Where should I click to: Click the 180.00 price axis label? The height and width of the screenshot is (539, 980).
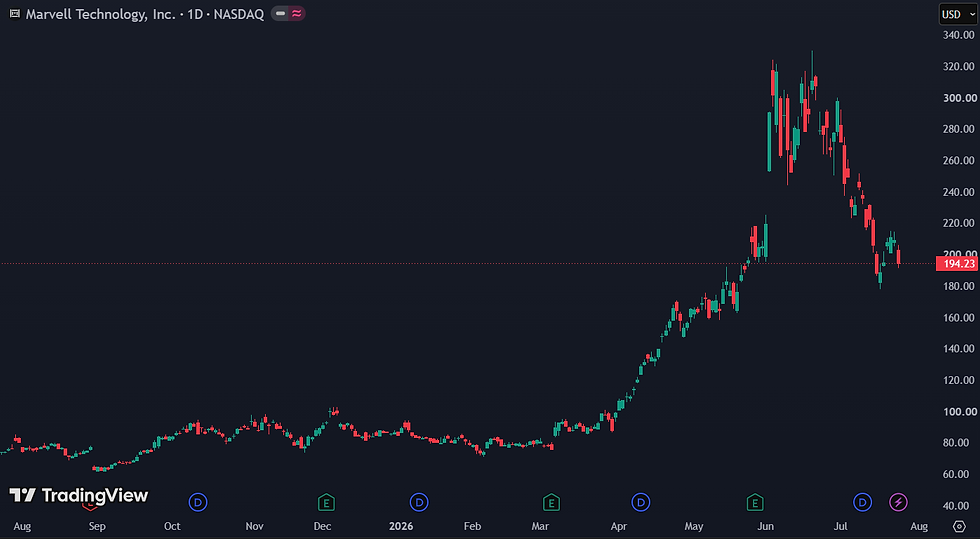tap(959, 286)
